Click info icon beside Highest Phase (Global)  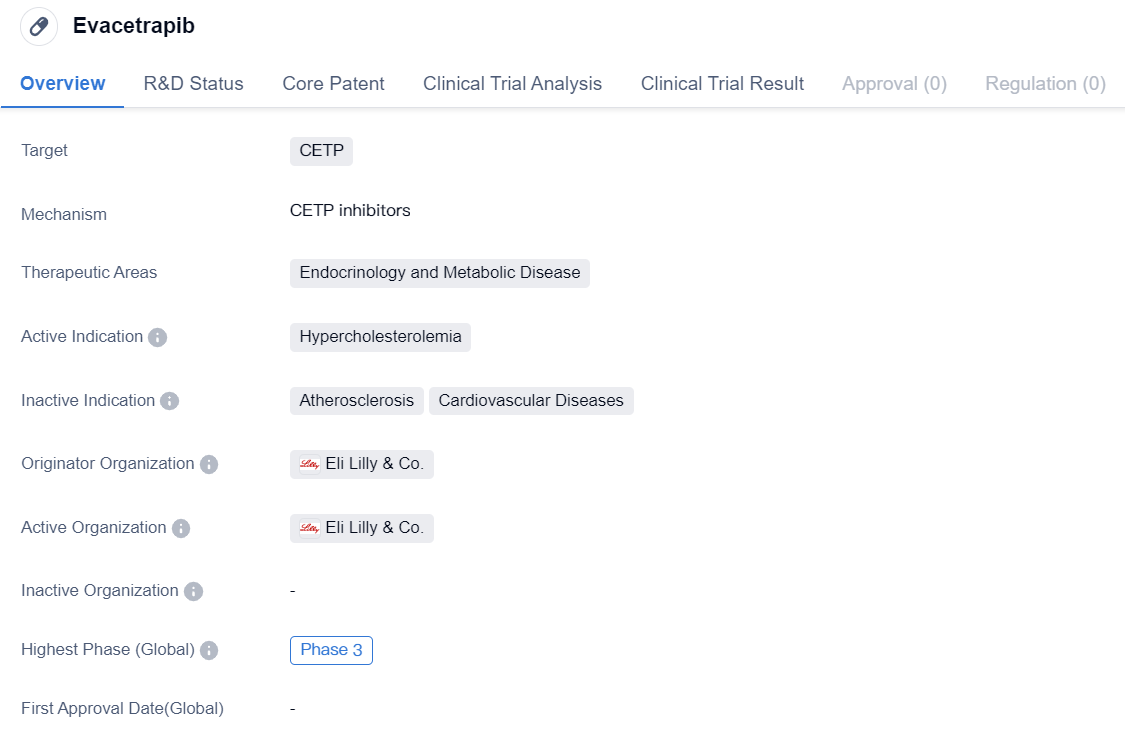tap(208, 650)
